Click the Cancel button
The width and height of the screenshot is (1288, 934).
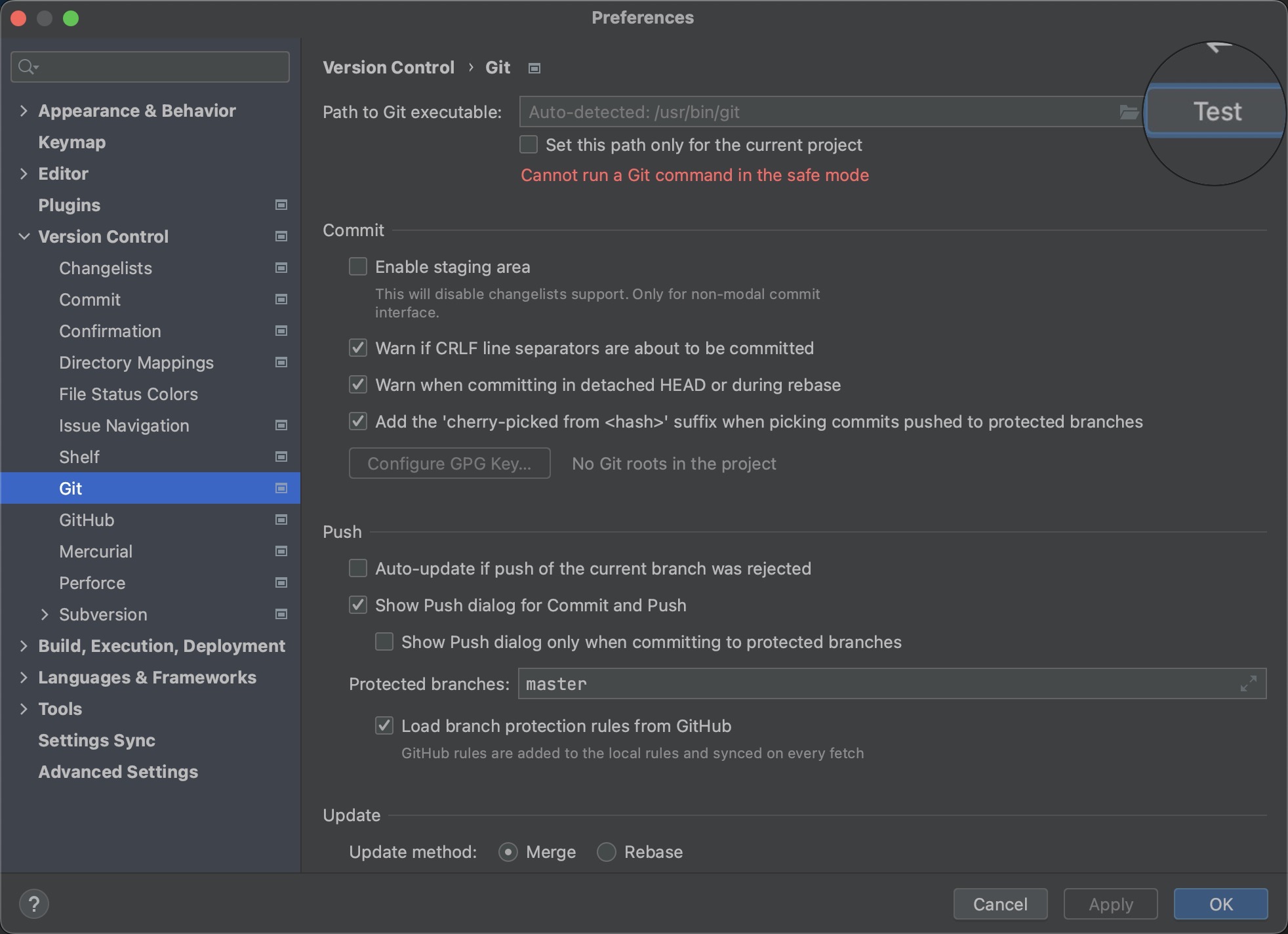[1000, 904]
